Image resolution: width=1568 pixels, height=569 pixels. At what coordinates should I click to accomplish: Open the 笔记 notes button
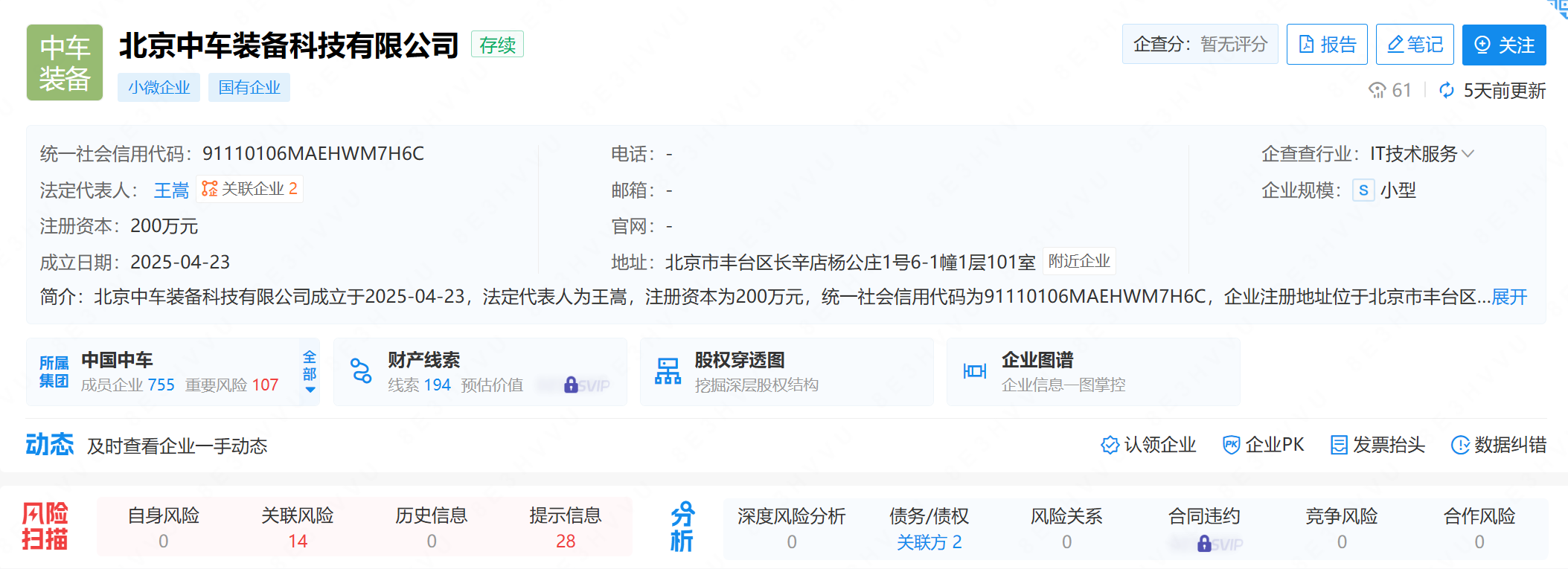pyautogui.click(x=1415, y=45)
